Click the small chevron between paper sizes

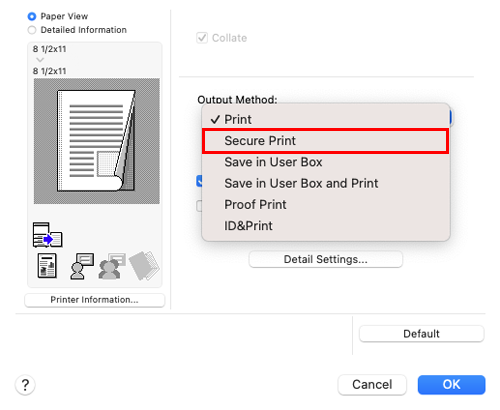point(40,60)
